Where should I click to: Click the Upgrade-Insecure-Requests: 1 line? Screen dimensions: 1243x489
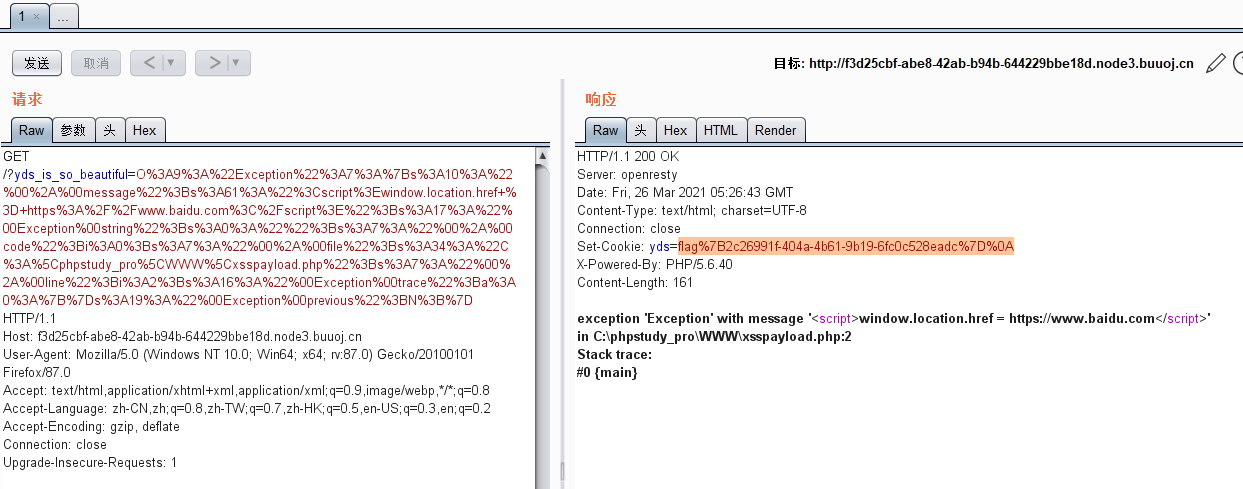(90, 462)
